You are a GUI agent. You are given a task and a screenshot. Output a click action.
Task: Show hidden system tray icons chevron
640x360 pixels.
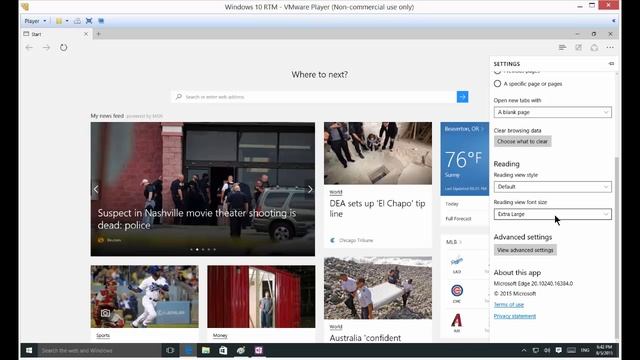pyautogui.click(x=524, y=350)
